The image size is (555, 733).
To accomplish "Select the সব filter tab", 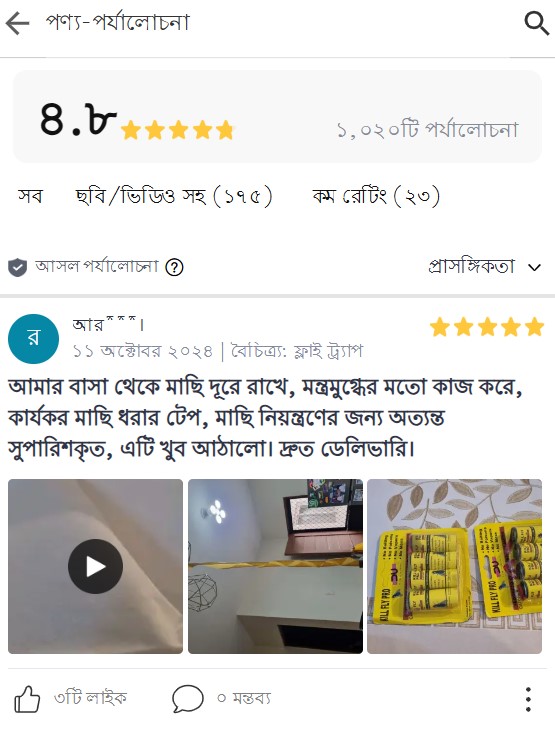I will pos(30,196).
